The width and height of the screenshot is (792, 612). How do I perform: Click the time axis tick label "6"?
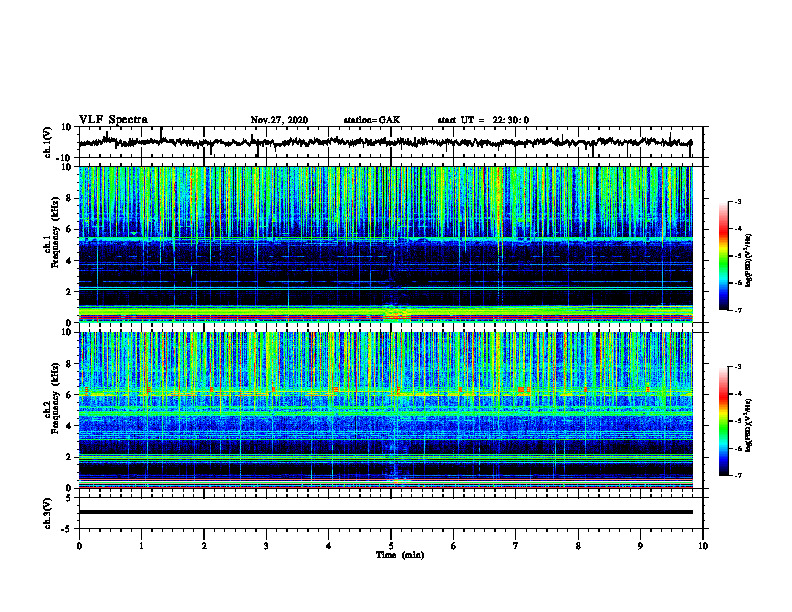click(454, 546)
